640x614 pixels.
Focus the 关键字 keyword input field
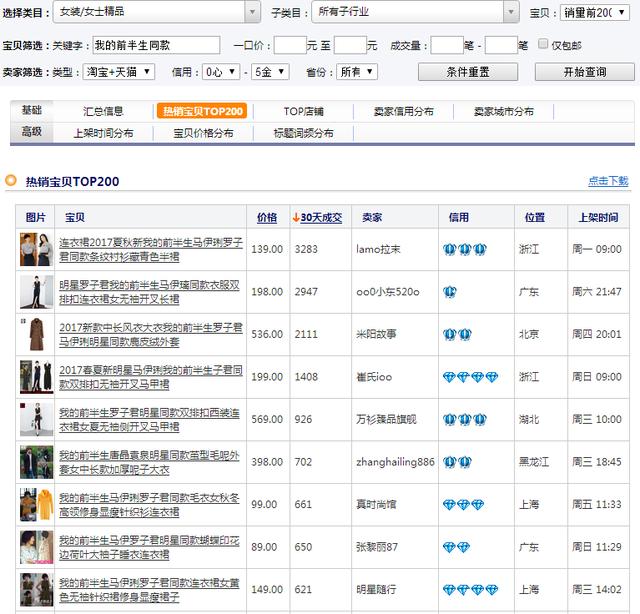(156, 45)
